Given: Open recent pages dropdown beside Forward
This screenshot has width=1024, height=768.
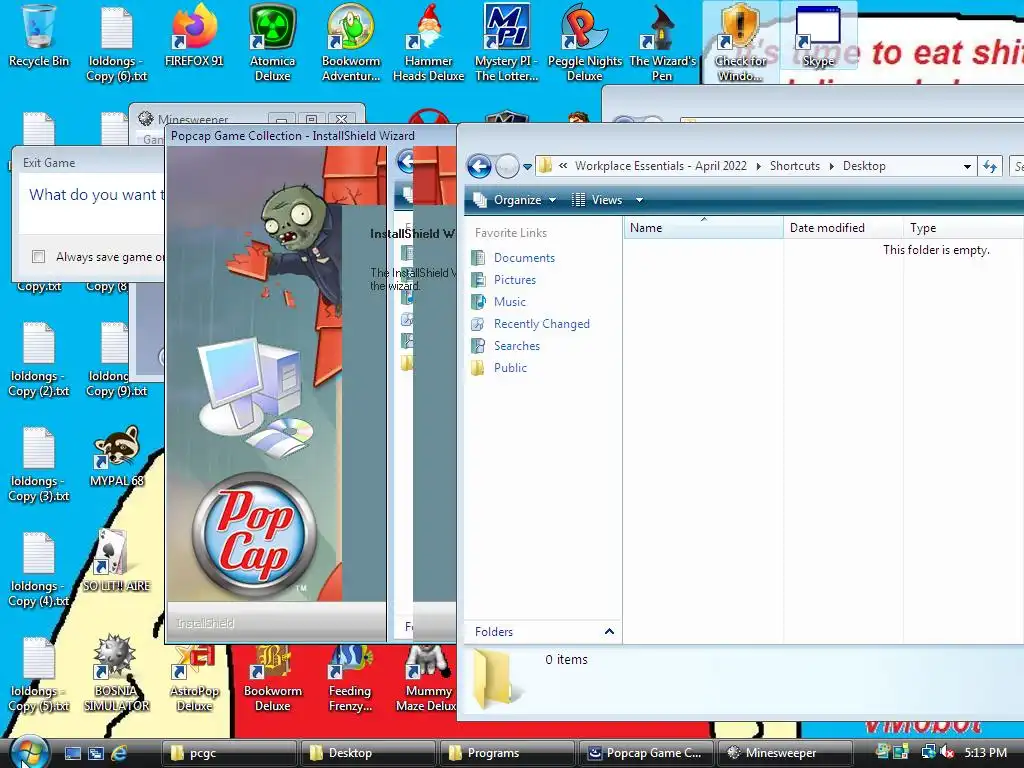Looking at the screenshot, I should click(528, 167).
